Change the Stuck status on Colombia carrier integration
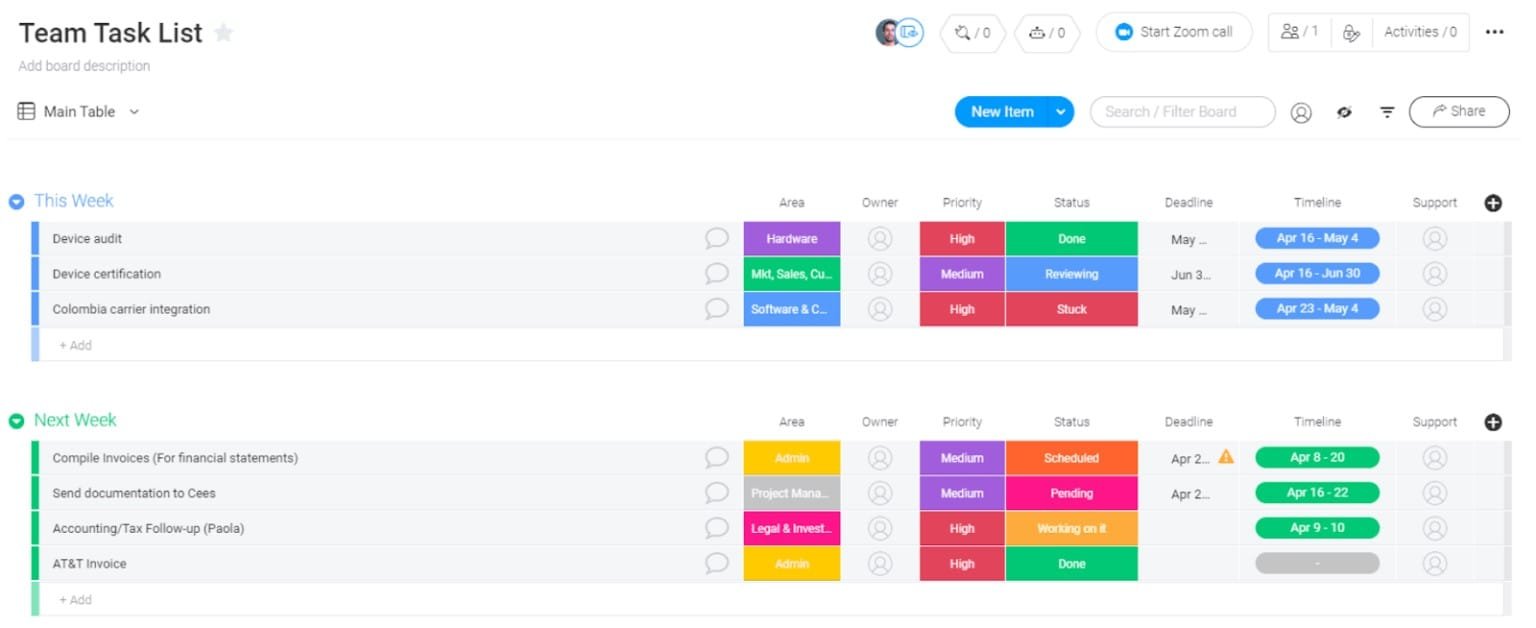Screen dimensions: 1536x628 [1071, 309]
